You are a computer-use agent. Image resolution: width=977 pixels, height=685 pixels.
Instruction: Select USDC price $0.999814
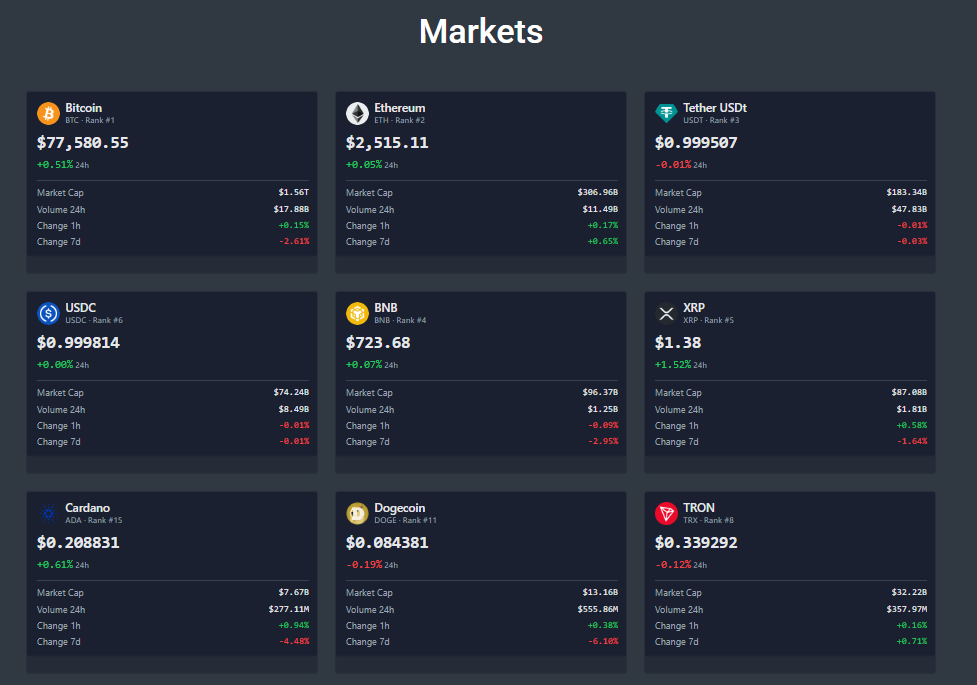point(78,343)
